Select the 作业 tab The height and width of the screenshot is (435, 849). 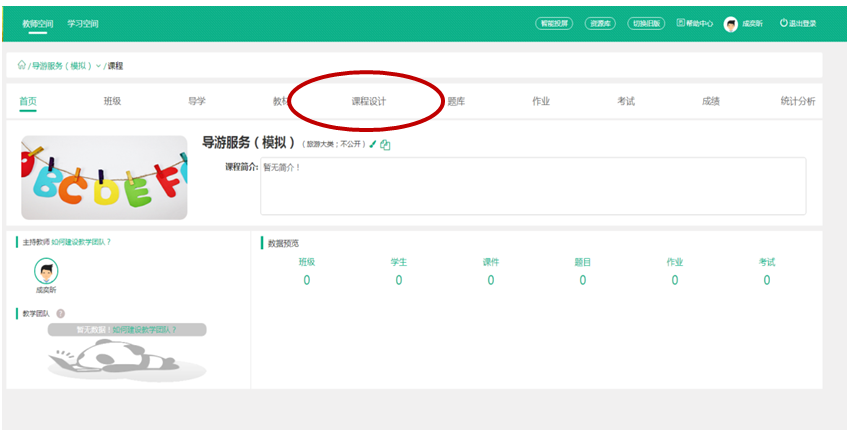tap(541, 101)
